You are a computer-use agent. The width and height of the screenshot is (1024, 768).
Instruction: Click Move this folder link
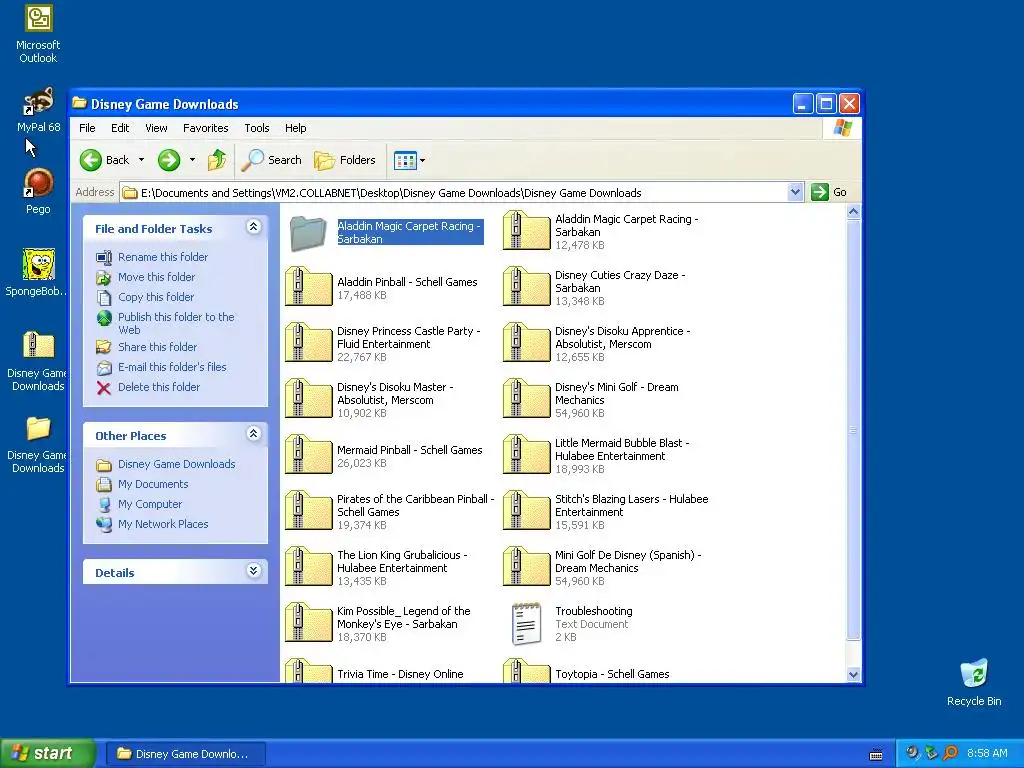point(156,277)
